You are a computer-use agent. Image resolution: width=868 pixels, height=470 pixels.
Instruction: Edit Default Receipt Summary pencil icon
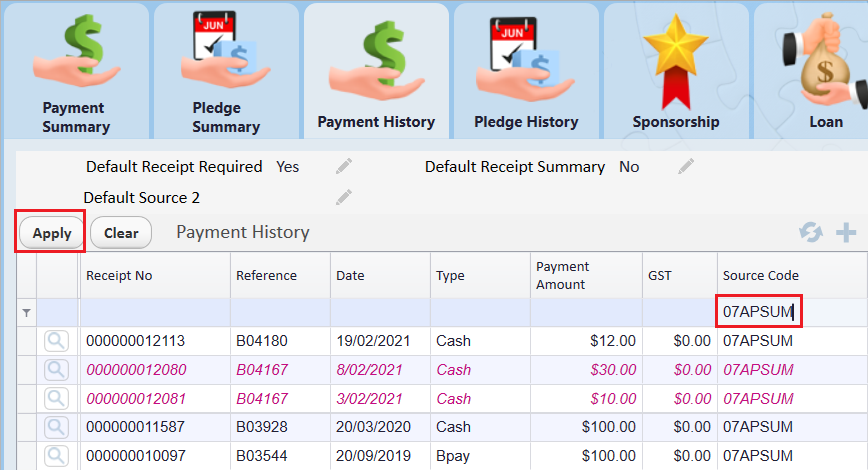pyautogui.click(x=686, y=167)
